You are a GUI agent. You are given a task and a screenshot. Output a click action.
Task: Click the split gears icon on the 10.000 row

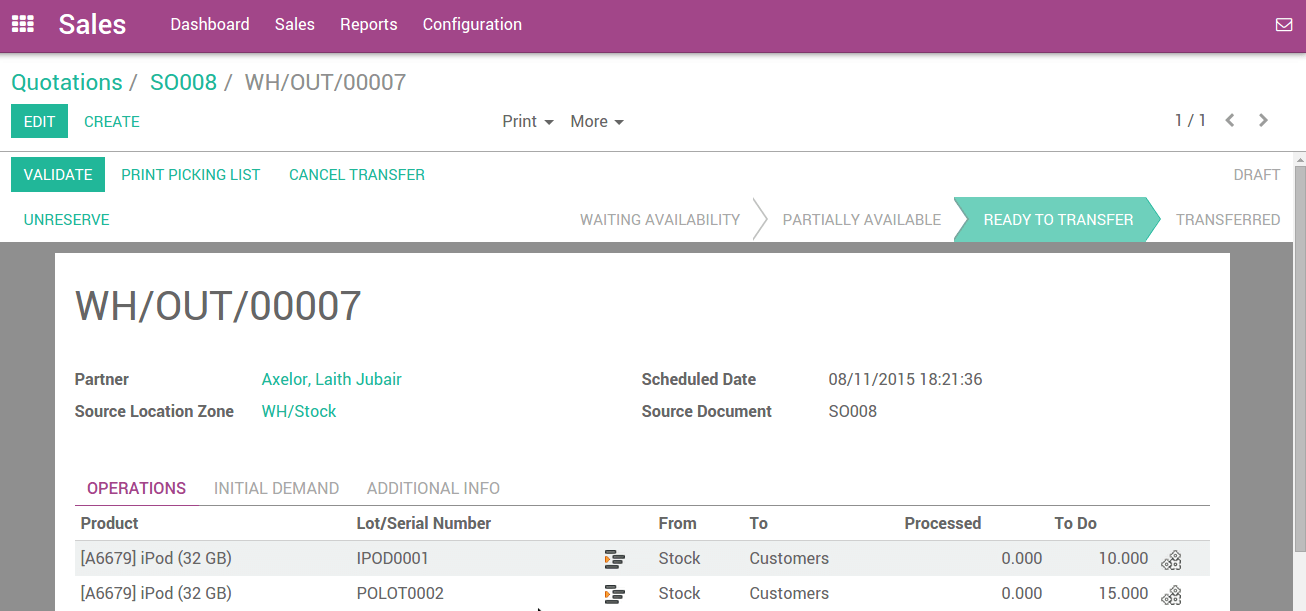coord(1171,560)
